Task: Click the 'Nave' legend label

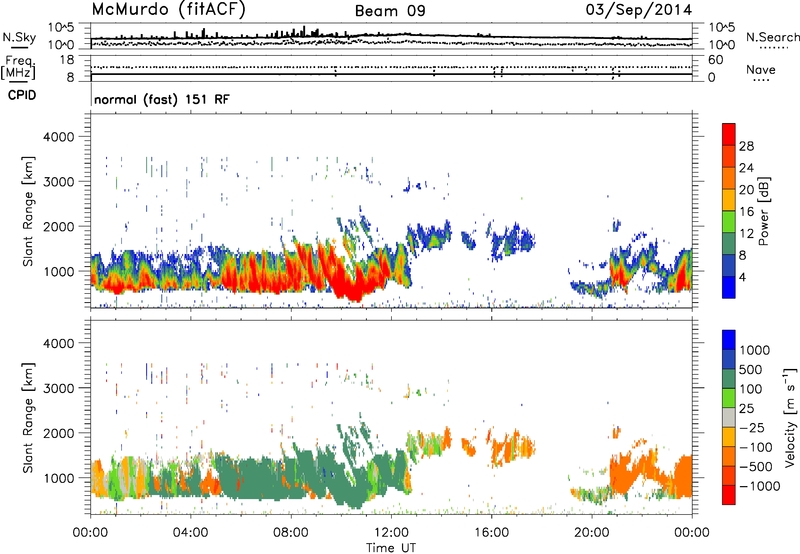Action: coord(761,70)
